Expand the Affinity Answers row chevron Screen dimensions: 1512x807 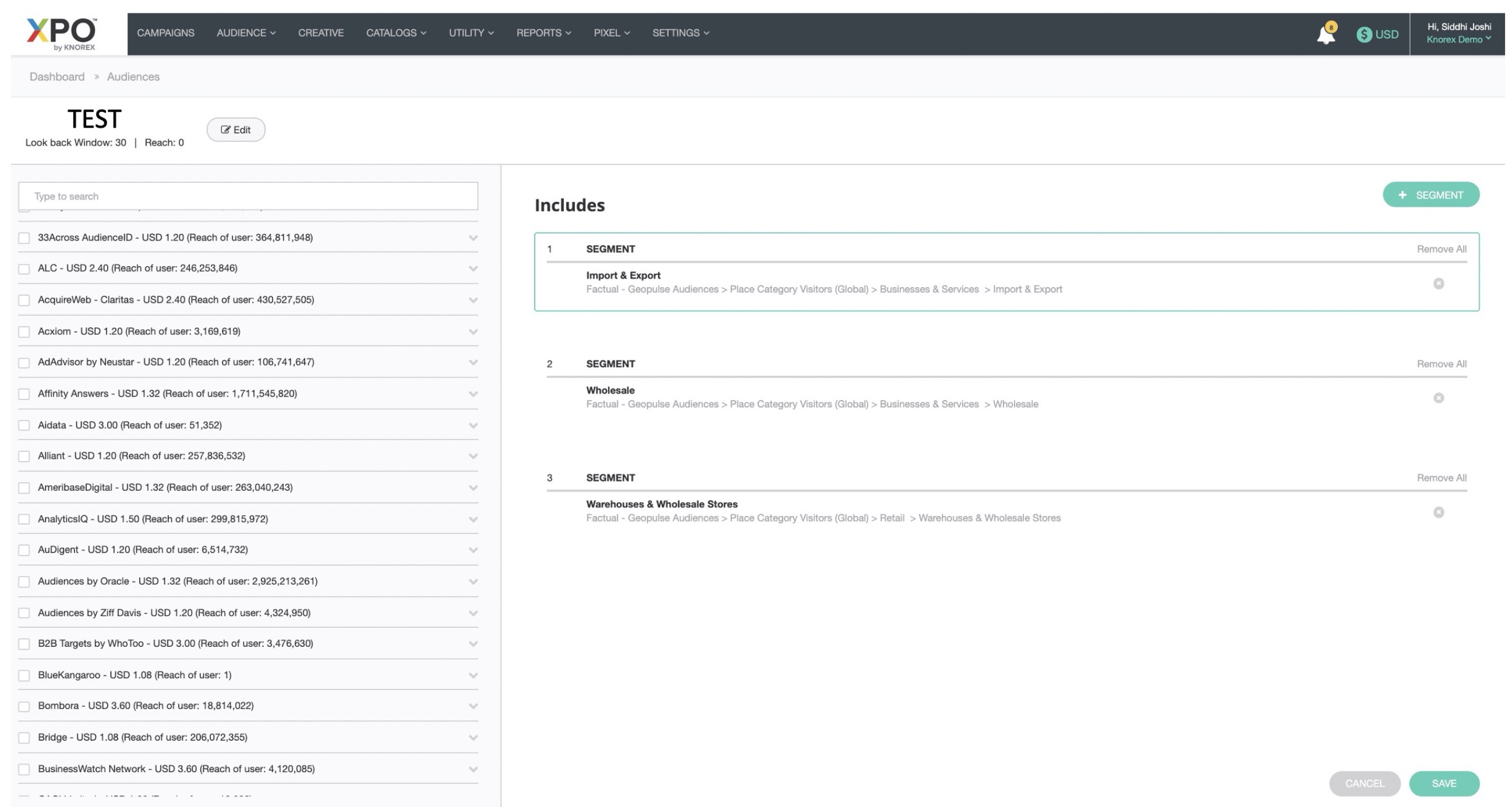point(472,394)
